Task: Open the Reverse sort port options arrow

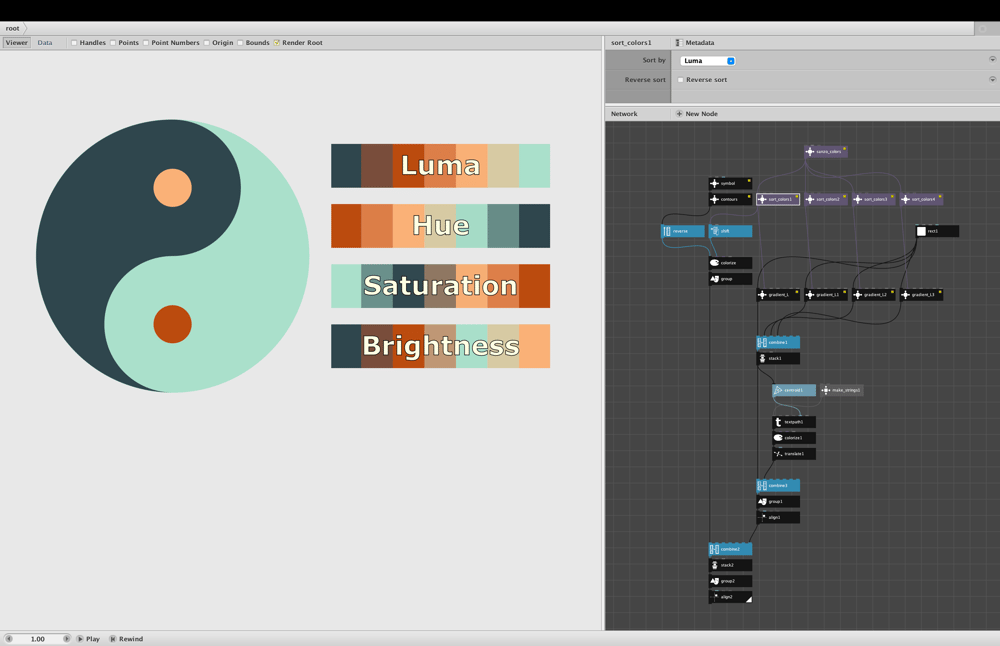Action: [992, 80]
